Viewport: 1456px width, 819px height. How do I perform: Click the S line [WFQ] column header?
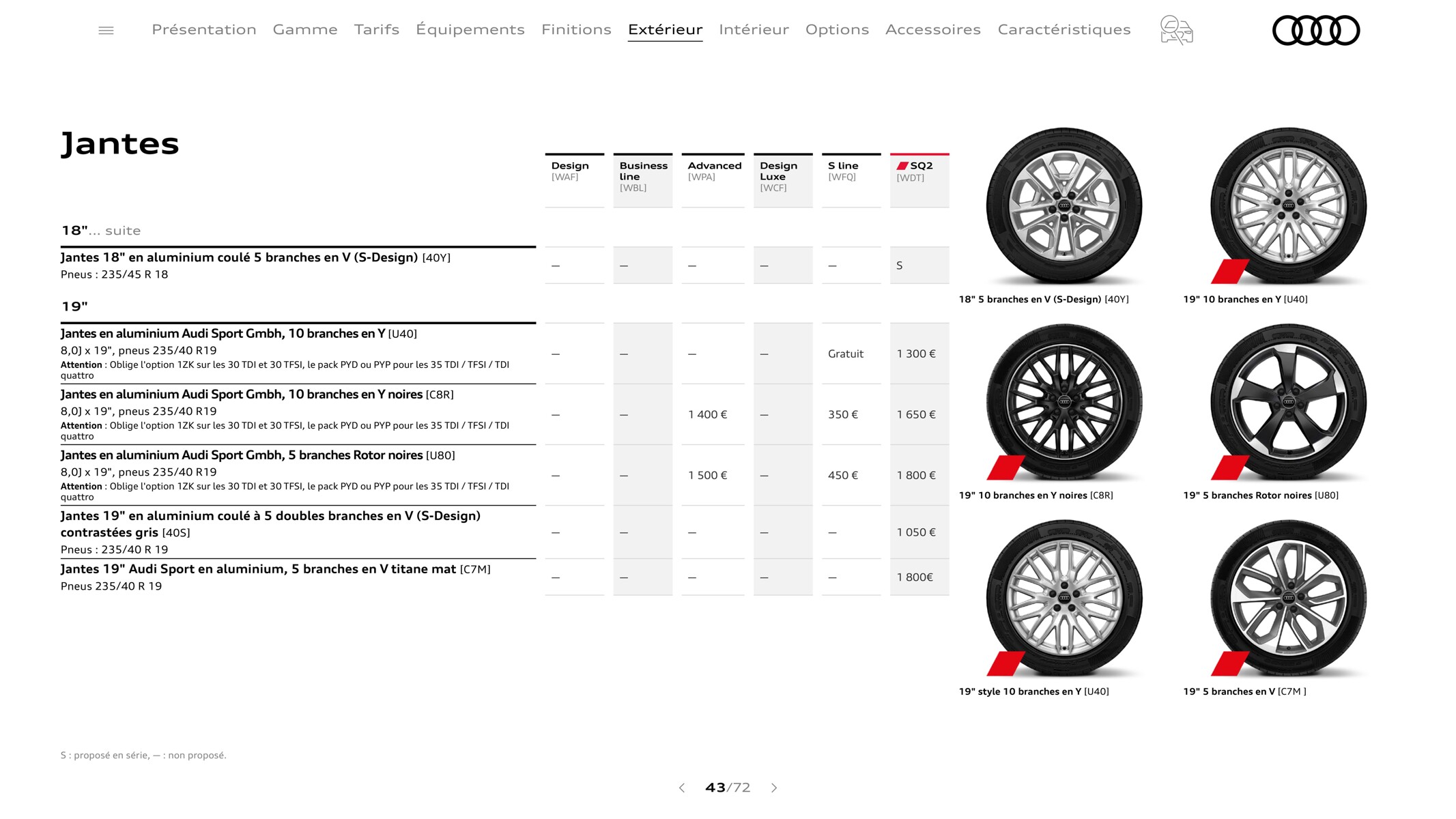click(x=851, y=180)
